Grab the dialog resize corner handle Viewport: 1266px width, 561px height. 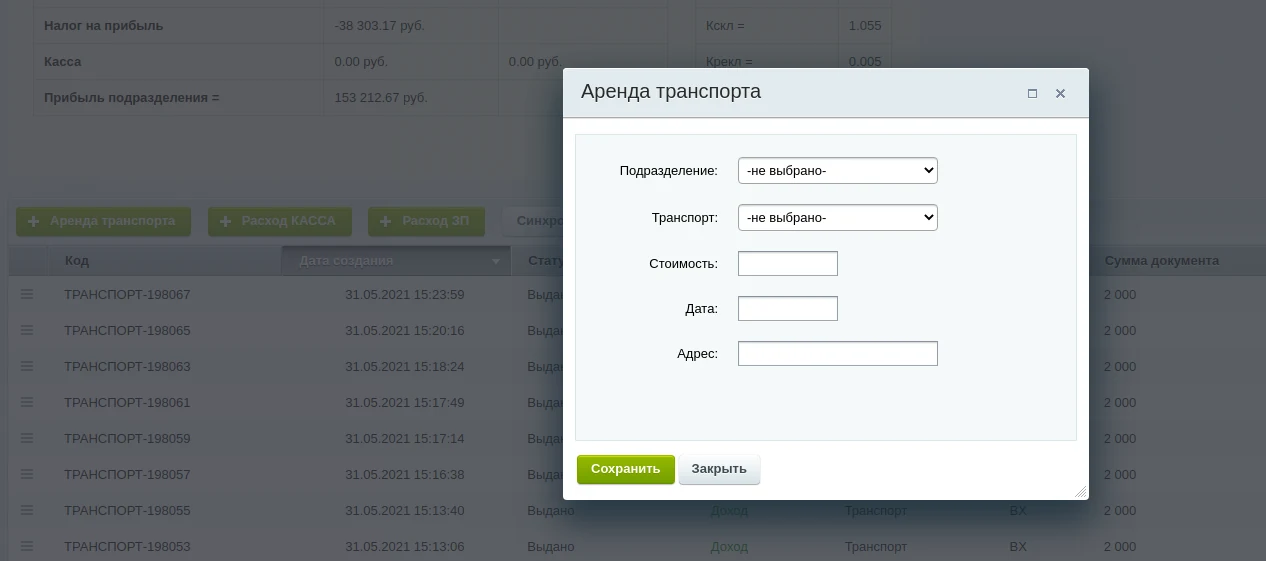click(x=1081, y=492)
